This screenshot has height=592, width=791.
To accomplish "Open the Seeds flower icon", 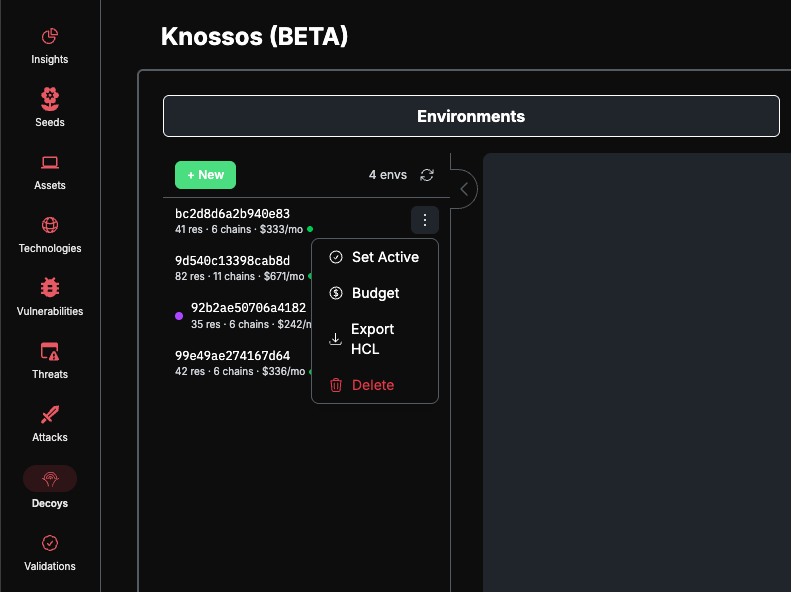I will click(x=49, y=99).
